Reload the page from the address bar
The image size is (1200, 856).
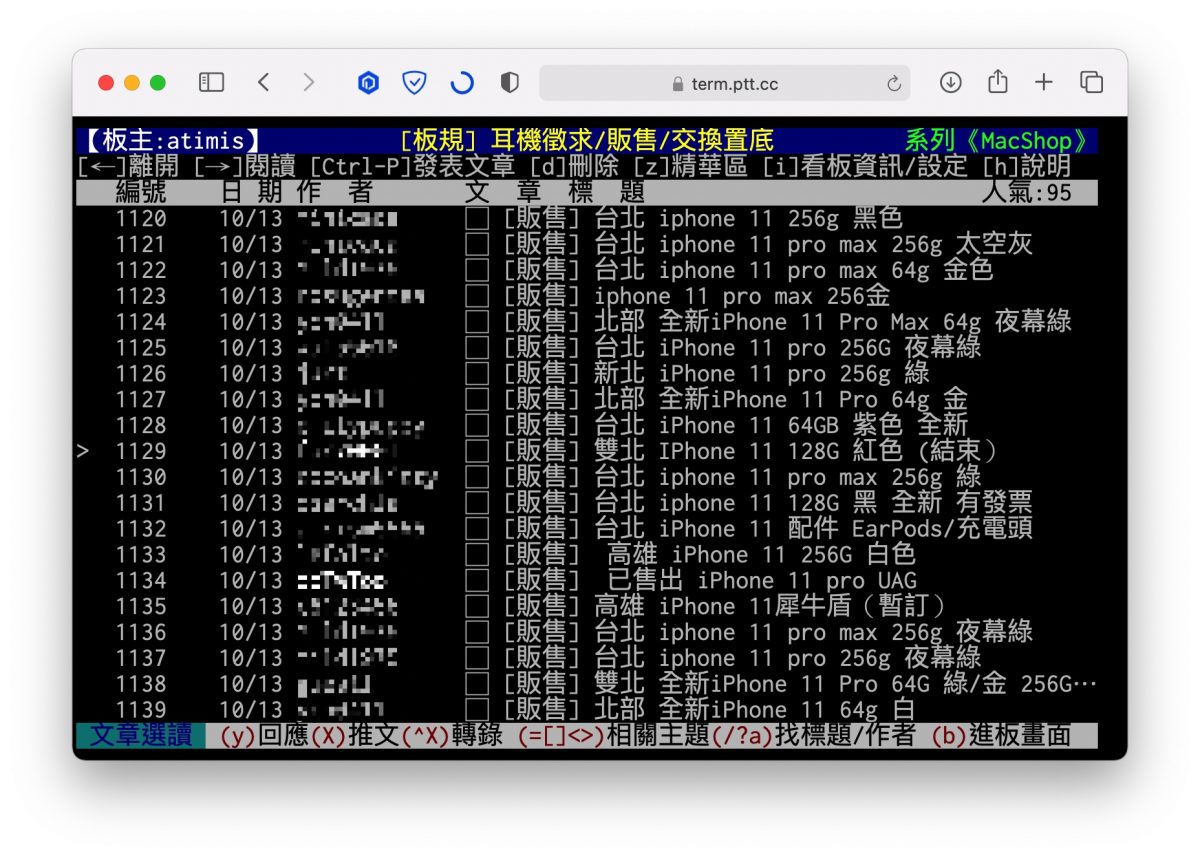(894, 84)
